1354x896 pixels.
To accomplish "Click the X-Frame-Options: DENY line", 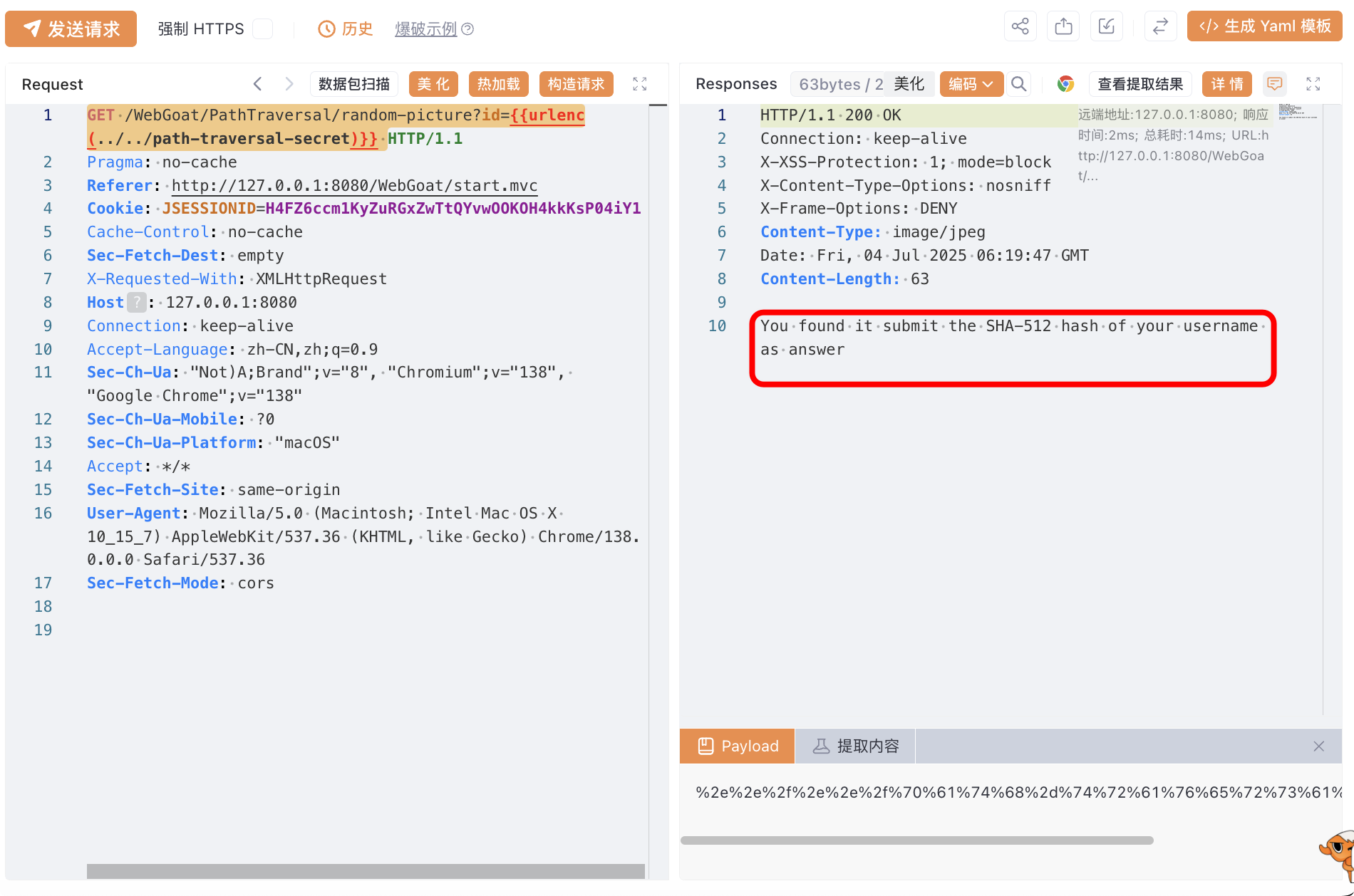I will [x=859, y=209].
